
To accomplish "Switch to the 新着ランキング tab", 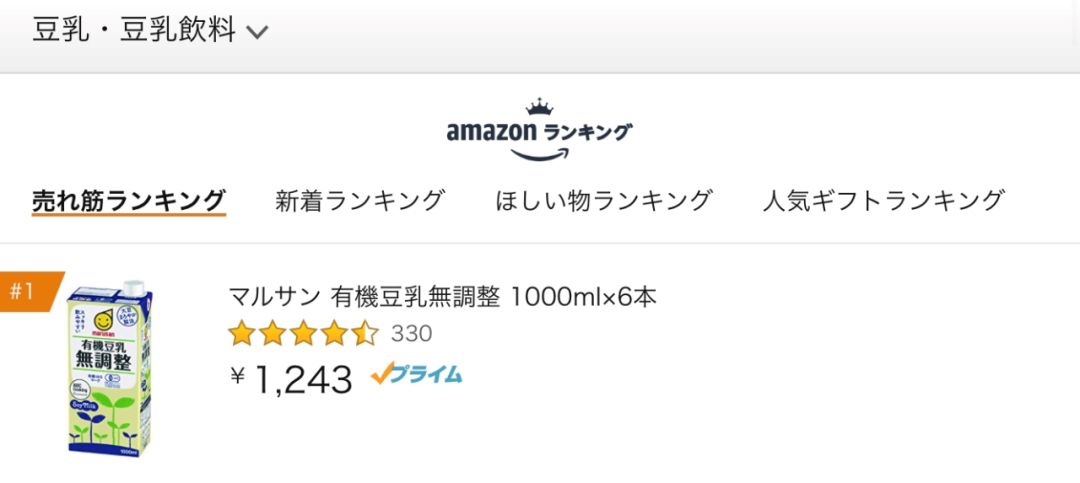I will [x=360, y=200].
